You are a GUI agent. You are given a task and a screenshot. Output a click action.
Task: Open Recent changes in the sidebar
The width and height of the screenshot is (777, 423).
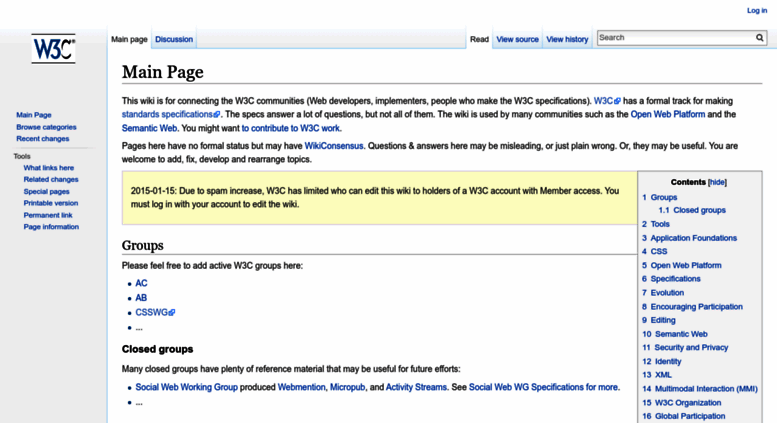tap(43, 139)
